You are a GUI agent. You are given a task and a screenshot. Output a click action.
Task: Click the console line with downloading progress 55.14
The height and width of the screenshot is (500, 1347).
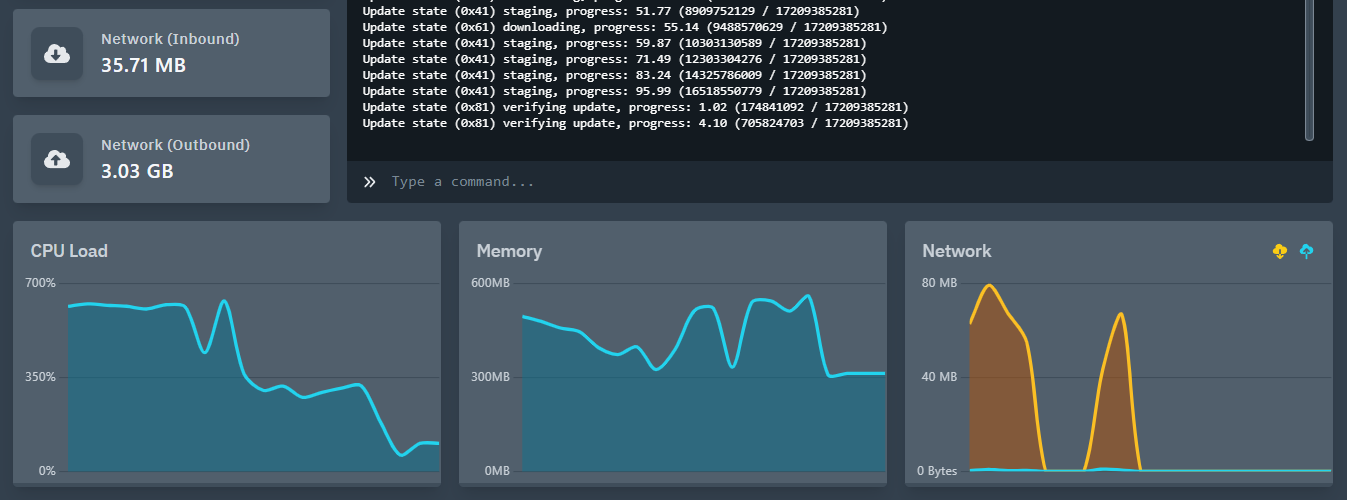624,28
